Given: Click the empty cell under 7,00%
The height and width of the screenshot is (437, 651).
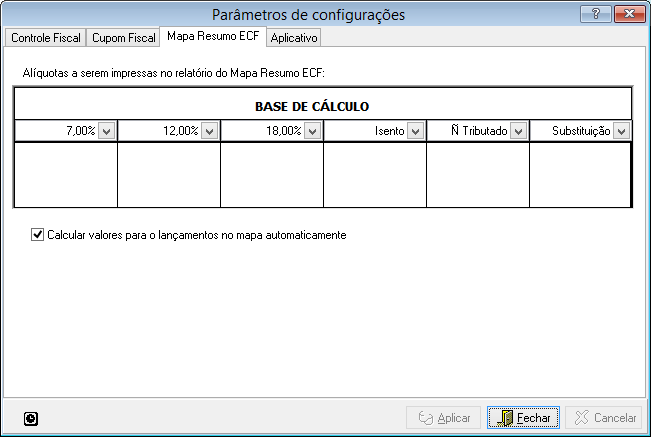Looking at the screenshot, I should (x=67, y=174).
